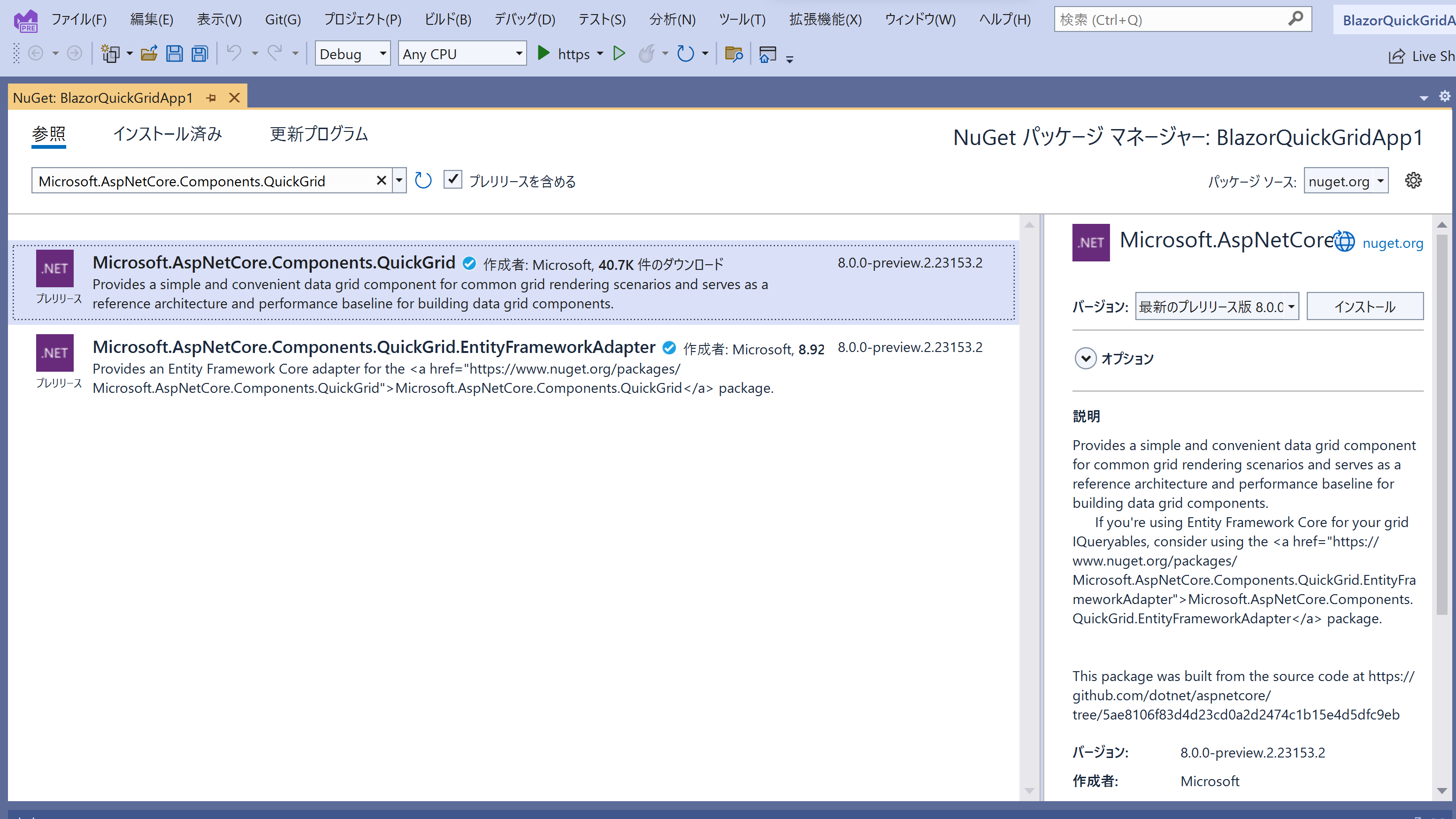Open the Any CPU platform dropdown
Screen dimensions: 1456x819
(x=462, y=54)
